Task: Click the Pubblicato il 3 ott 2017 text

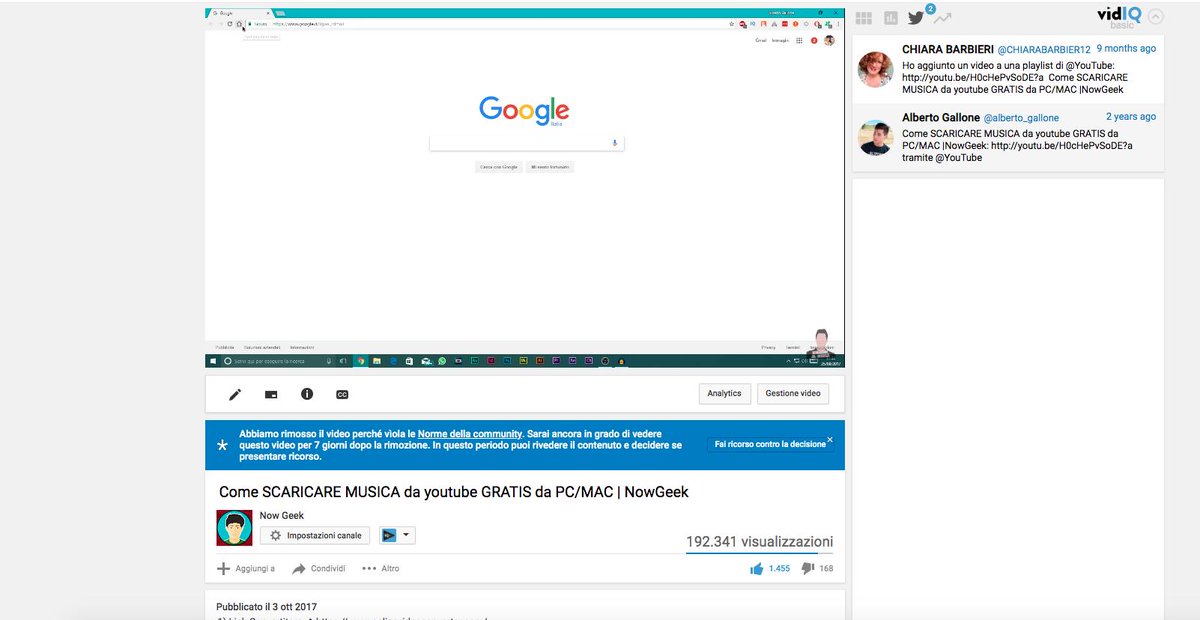Action: click(266, 607)
